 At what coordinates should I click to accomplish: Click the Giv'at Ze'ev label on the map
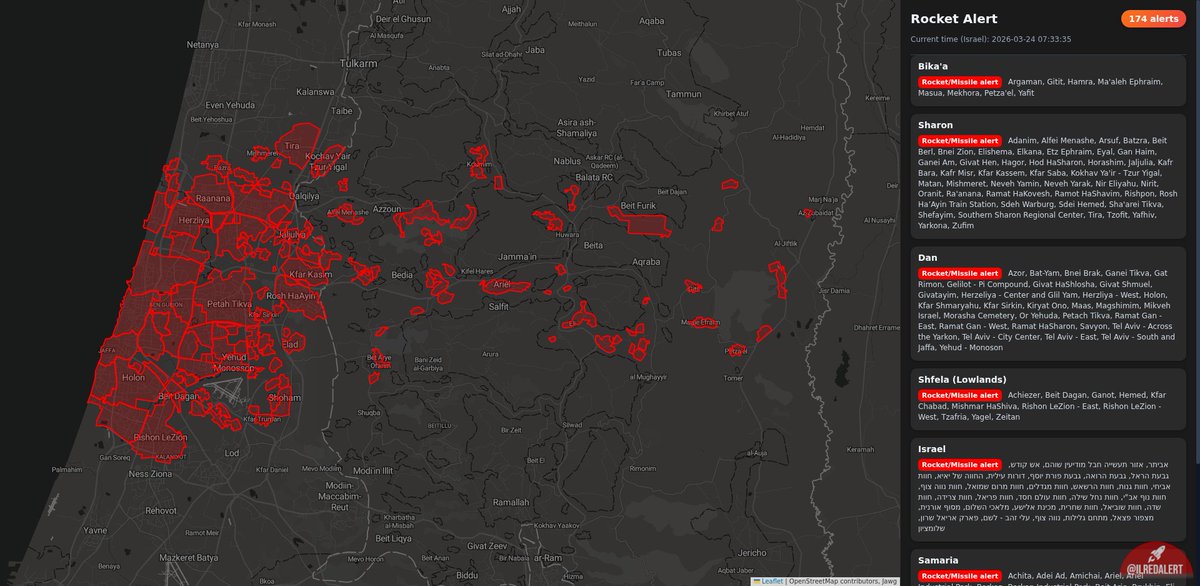click(487, 545)
